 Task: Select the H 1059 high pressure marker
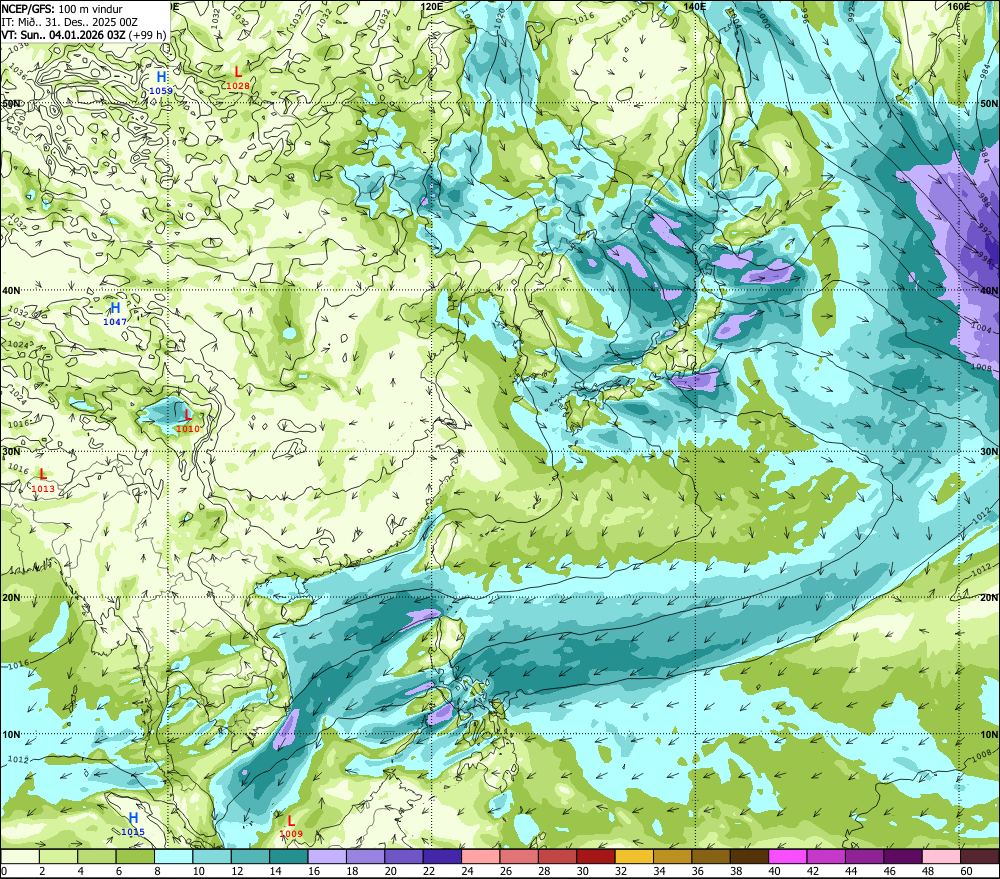[x=161, y=83]
